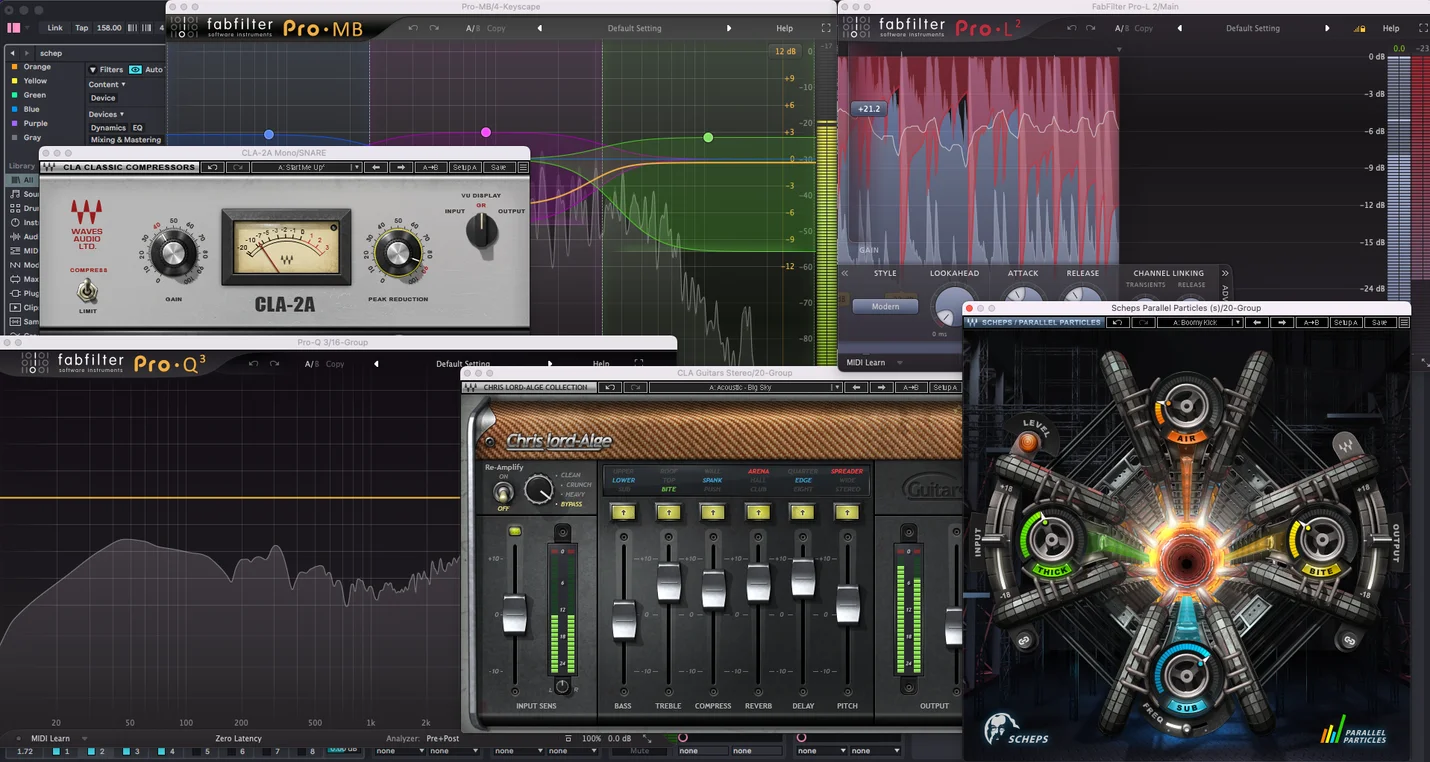Open hamburger menu in CLA-2A toolbar
1430x762 pixels.
point(522,167)
